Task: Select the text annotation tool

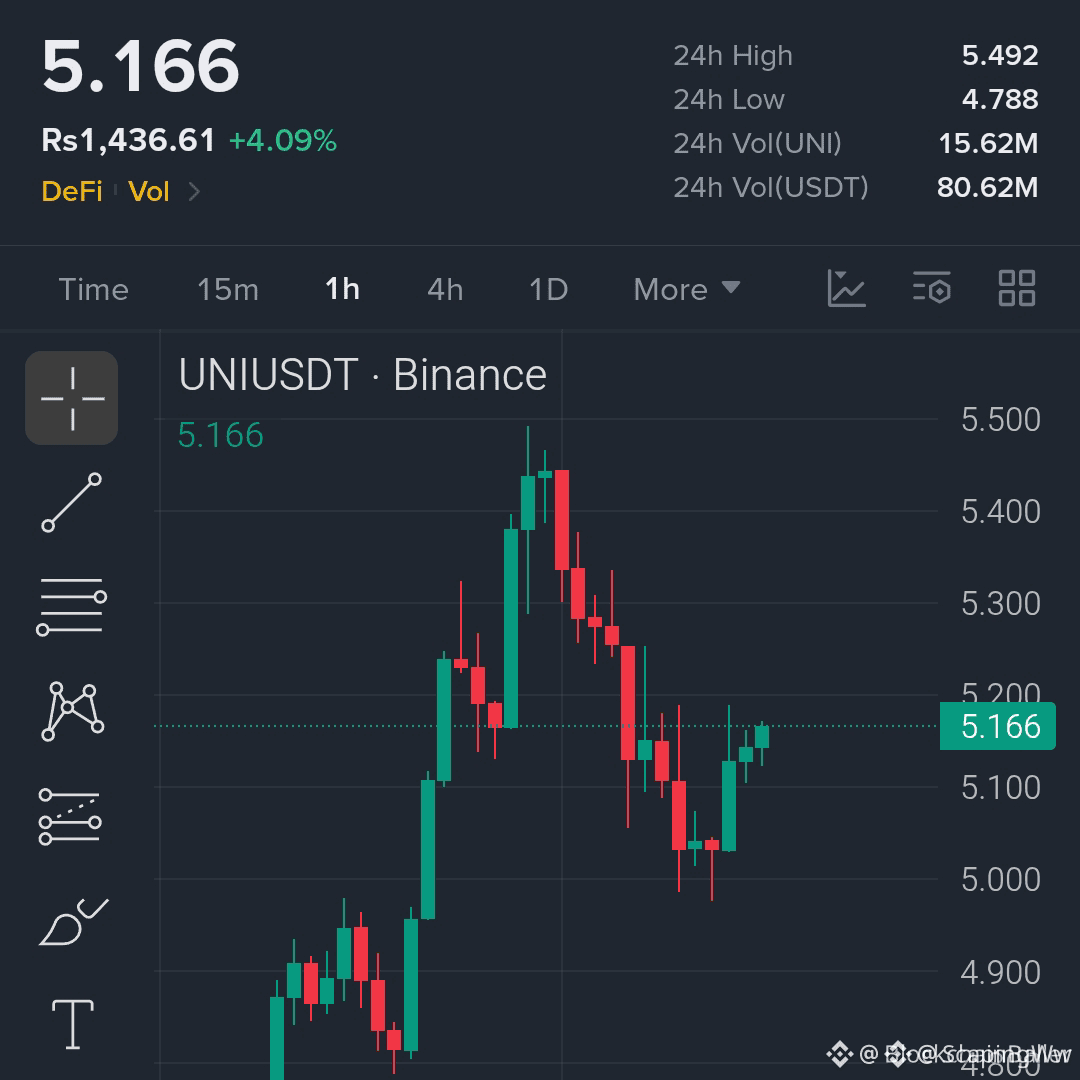Action: pos(73,1024)
